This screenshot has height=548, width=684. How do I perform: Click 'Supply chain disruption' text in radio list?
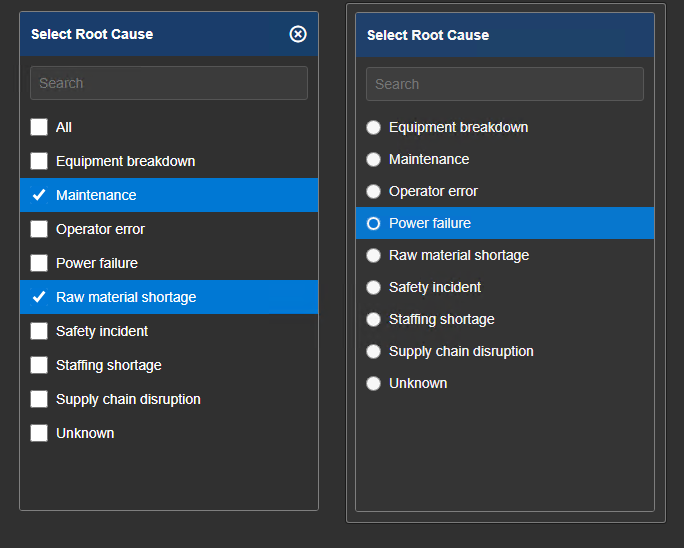[461, 351]
